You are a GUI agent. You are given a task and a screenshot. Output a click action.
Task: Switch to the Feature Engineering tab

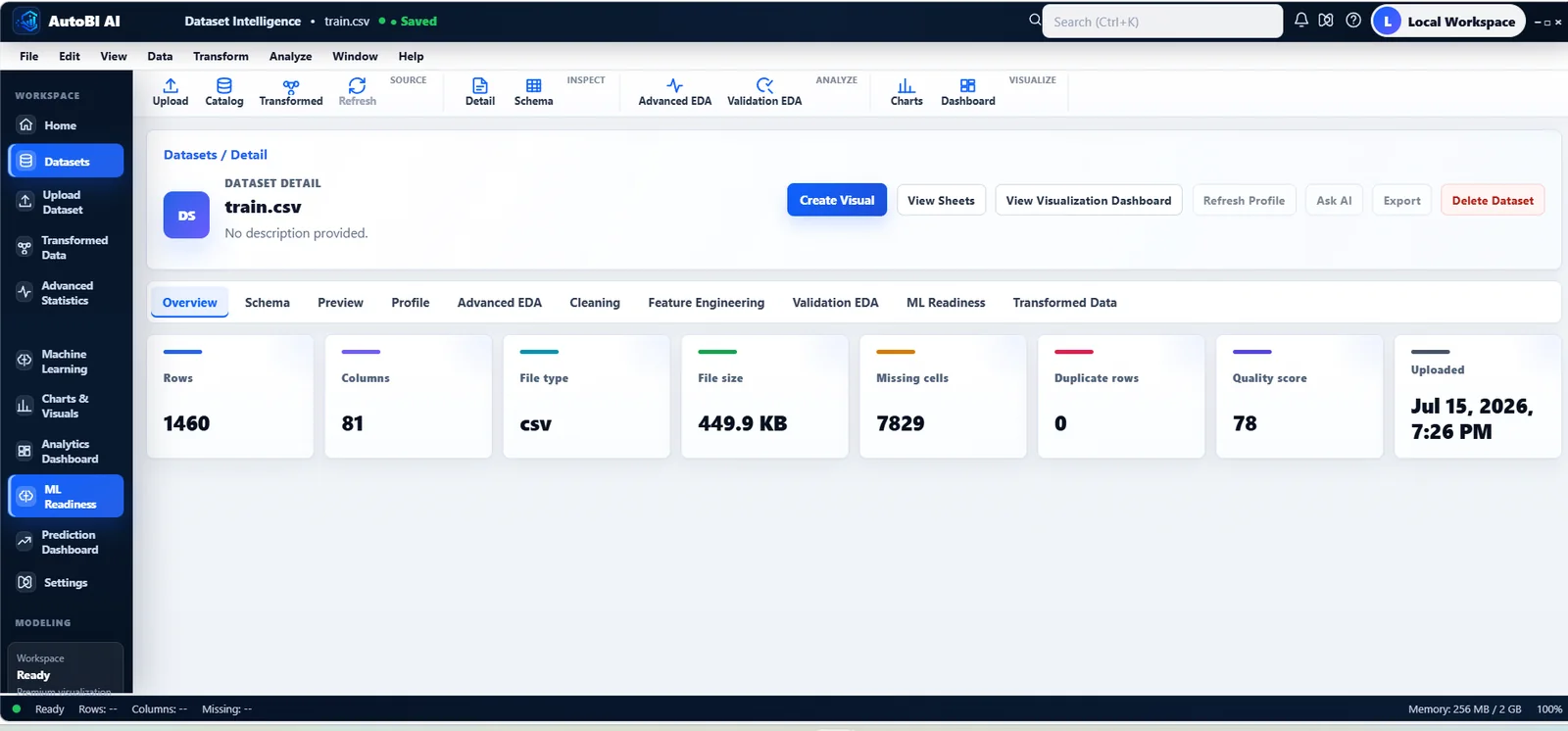[707, 303]
